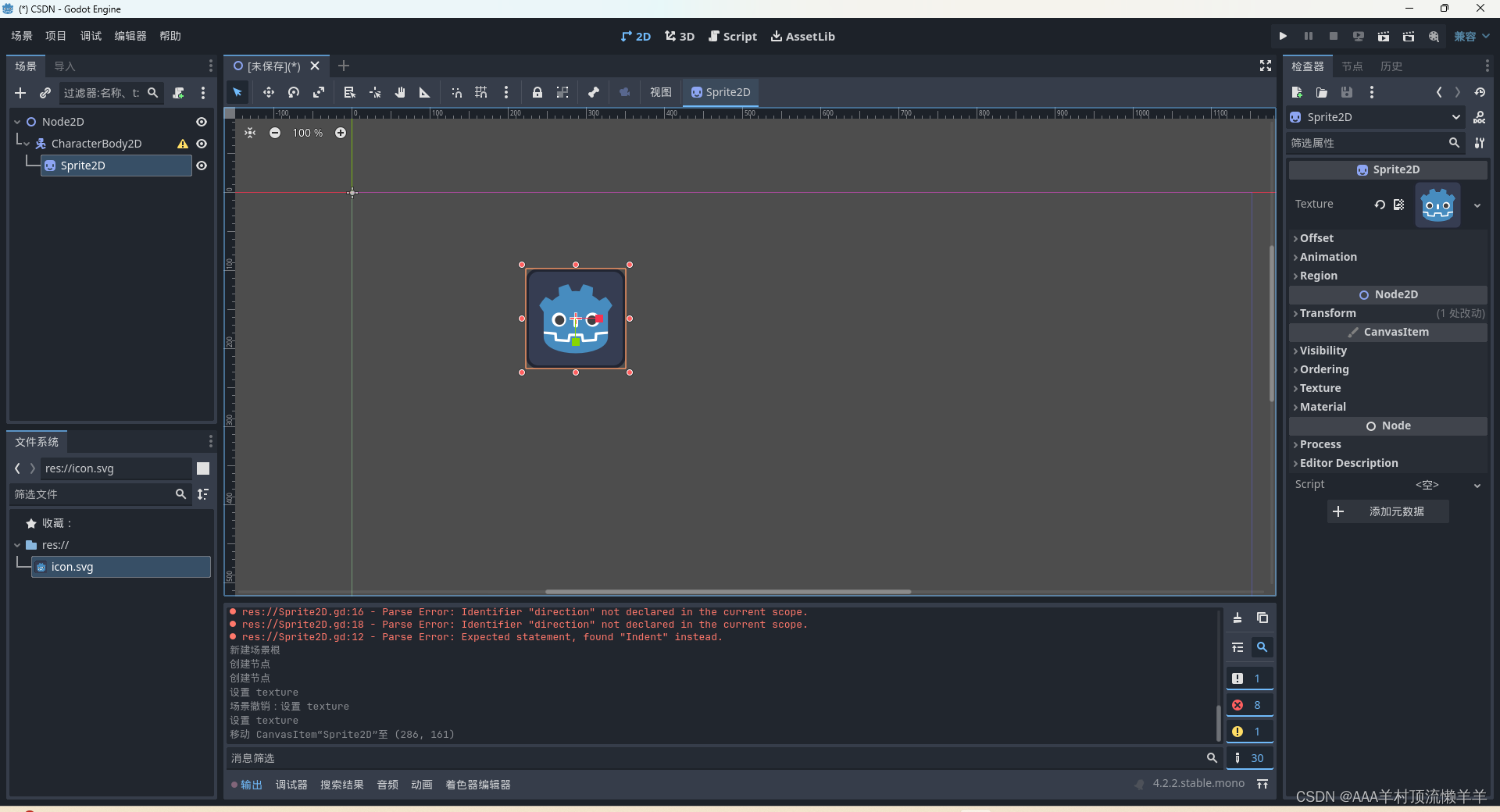Select icon.svg in the file system
This screenshot has width=1500, height=812.
121,567
